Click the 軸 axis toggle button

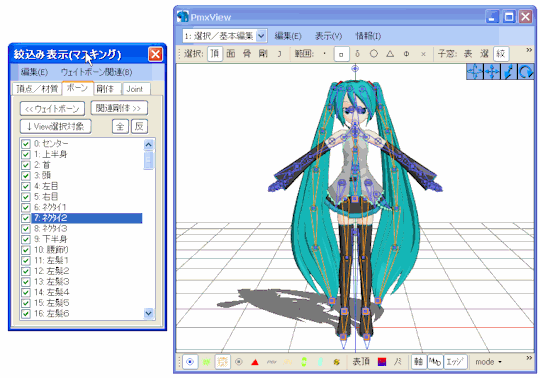pyautogui.click(x=418, y=362)
